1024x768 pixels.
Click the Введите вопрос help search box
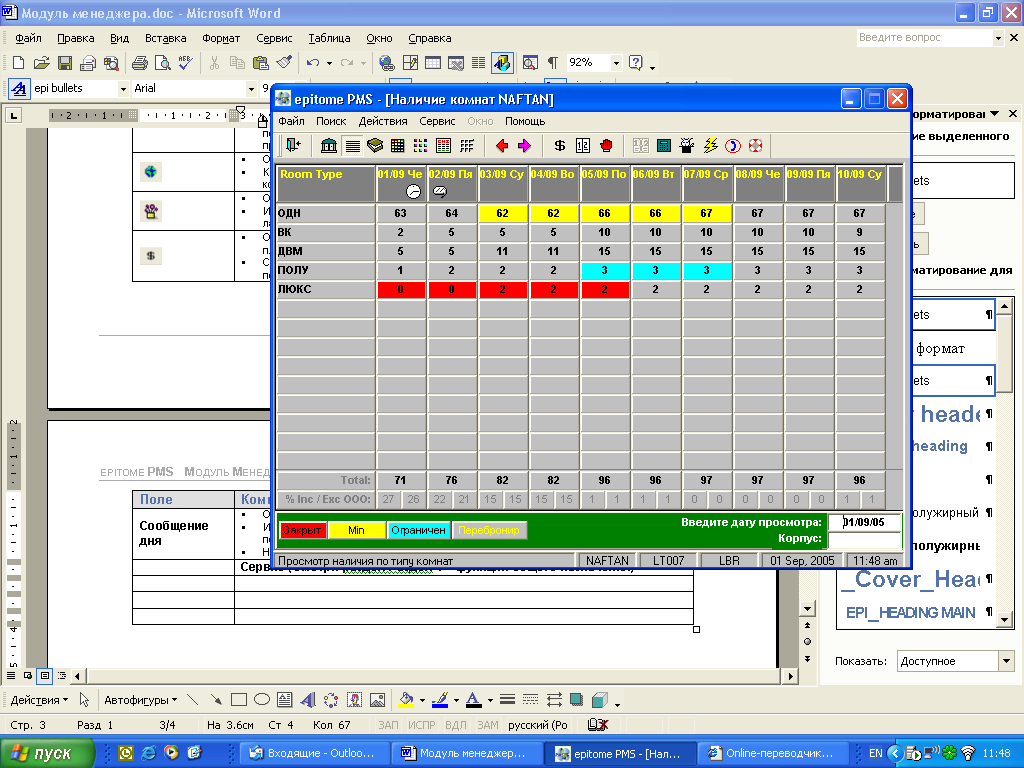[x=929, y=38]
